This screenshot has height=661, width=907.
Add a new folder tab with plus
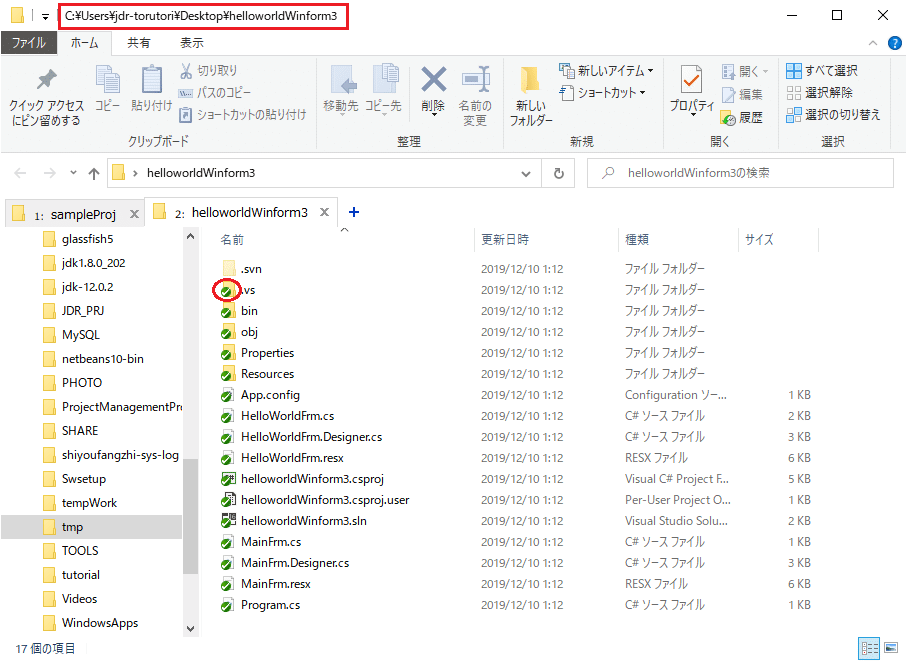pos(354,212)
